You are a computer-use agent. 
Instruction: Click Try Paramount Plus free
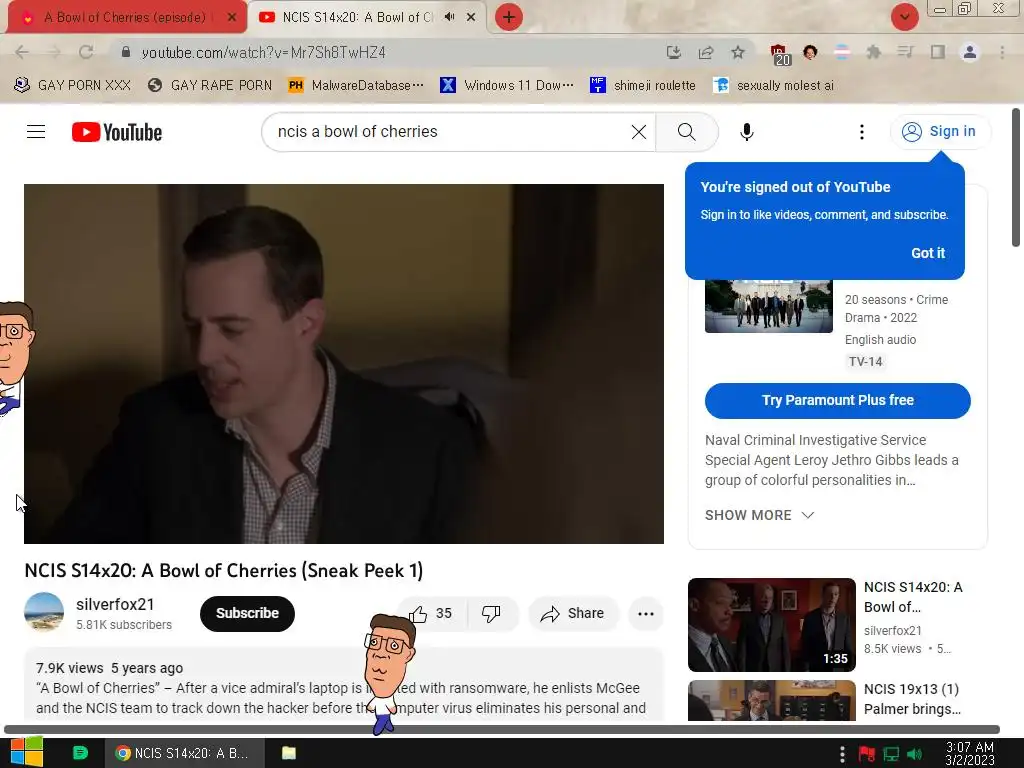[x=837, y=400]
